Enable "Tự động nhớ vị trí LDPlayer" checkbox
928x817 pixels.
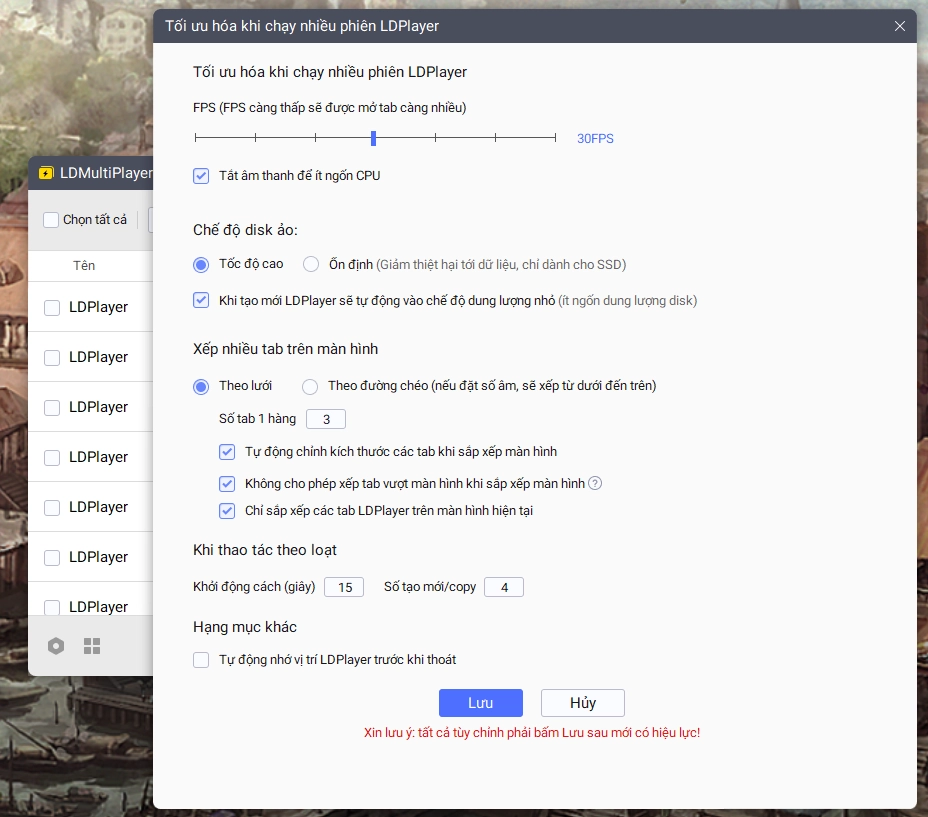click(201, 660)
